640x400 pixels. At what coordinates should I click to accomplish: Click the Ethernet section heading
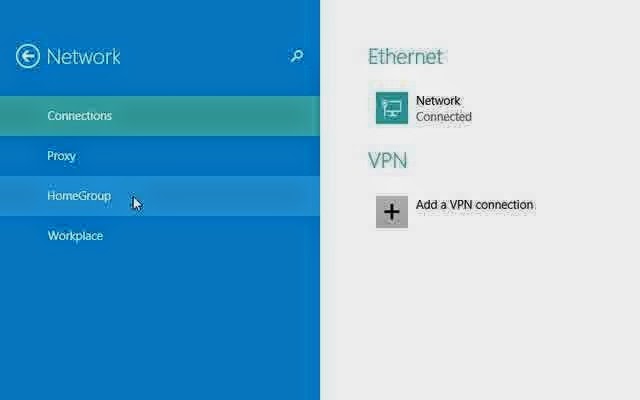click(406, 56)
